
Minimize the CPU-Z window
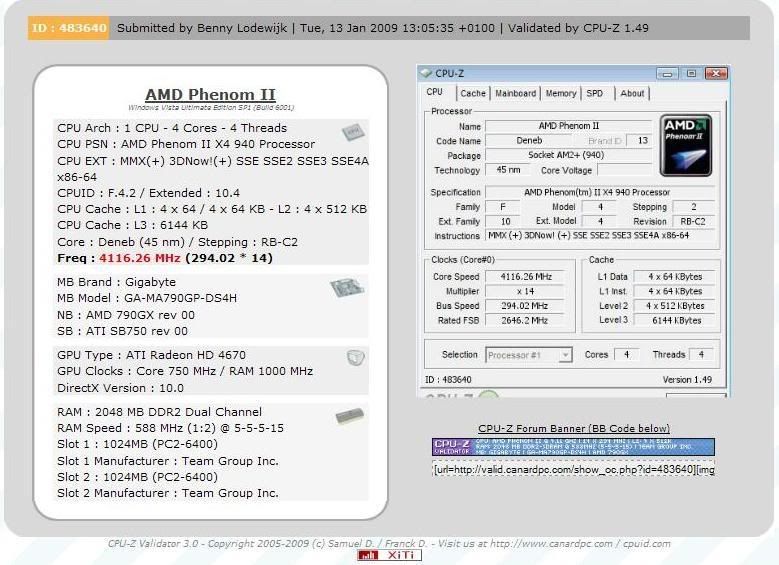(x=667, y=74)
